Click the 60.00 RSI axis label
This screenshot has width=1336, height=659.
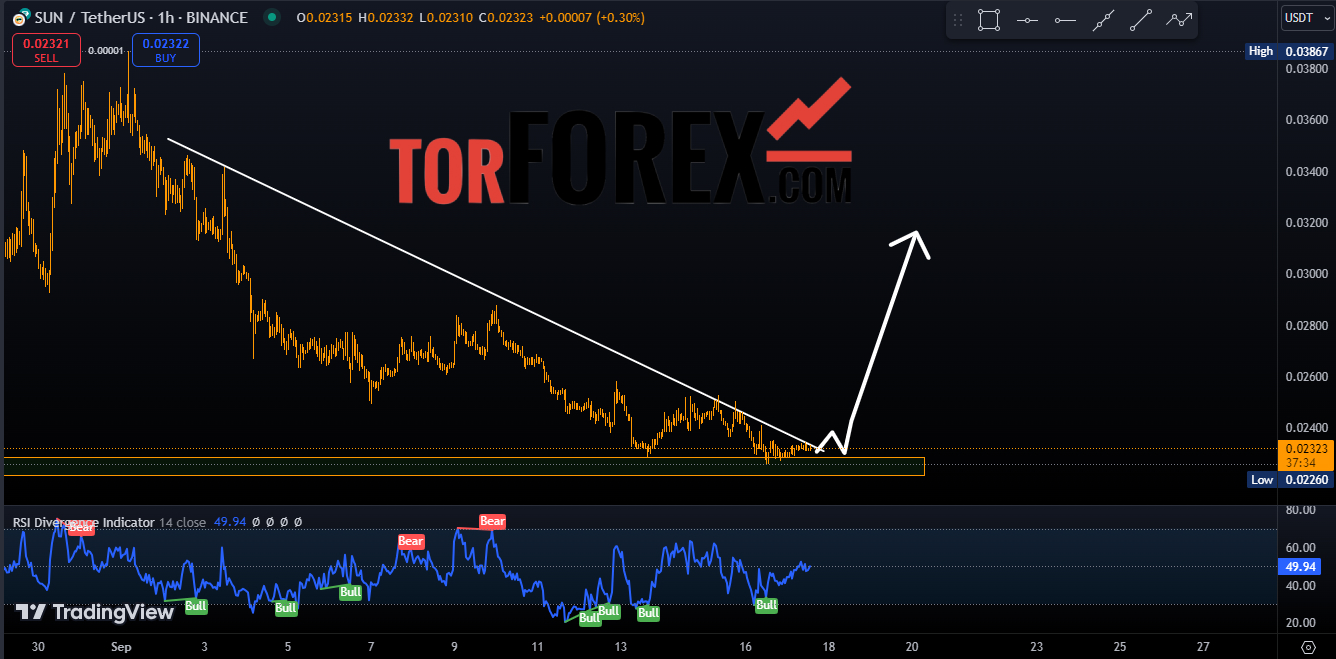pyautogui.click(x=1299, y=548)
